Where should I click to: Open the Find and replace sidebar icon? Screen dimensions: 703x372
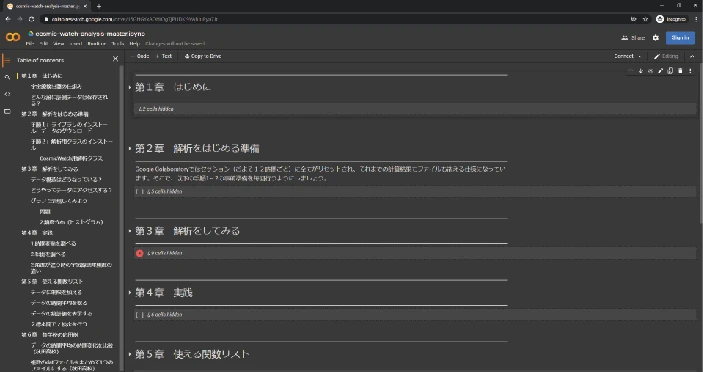point(7,77)
